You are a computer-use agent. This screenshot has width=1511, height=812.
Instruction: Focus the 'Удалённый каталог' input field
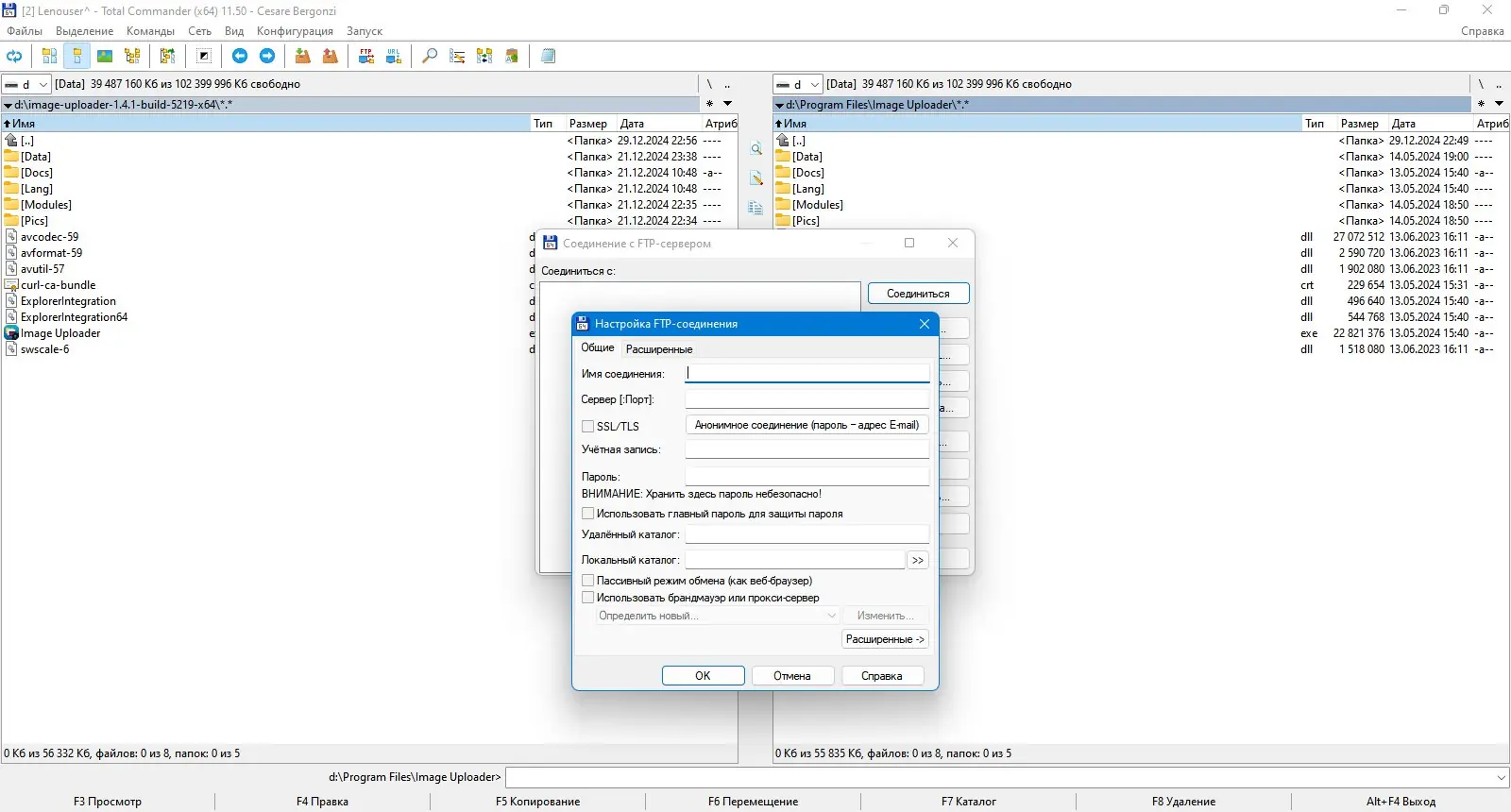(x=807, y=534)
